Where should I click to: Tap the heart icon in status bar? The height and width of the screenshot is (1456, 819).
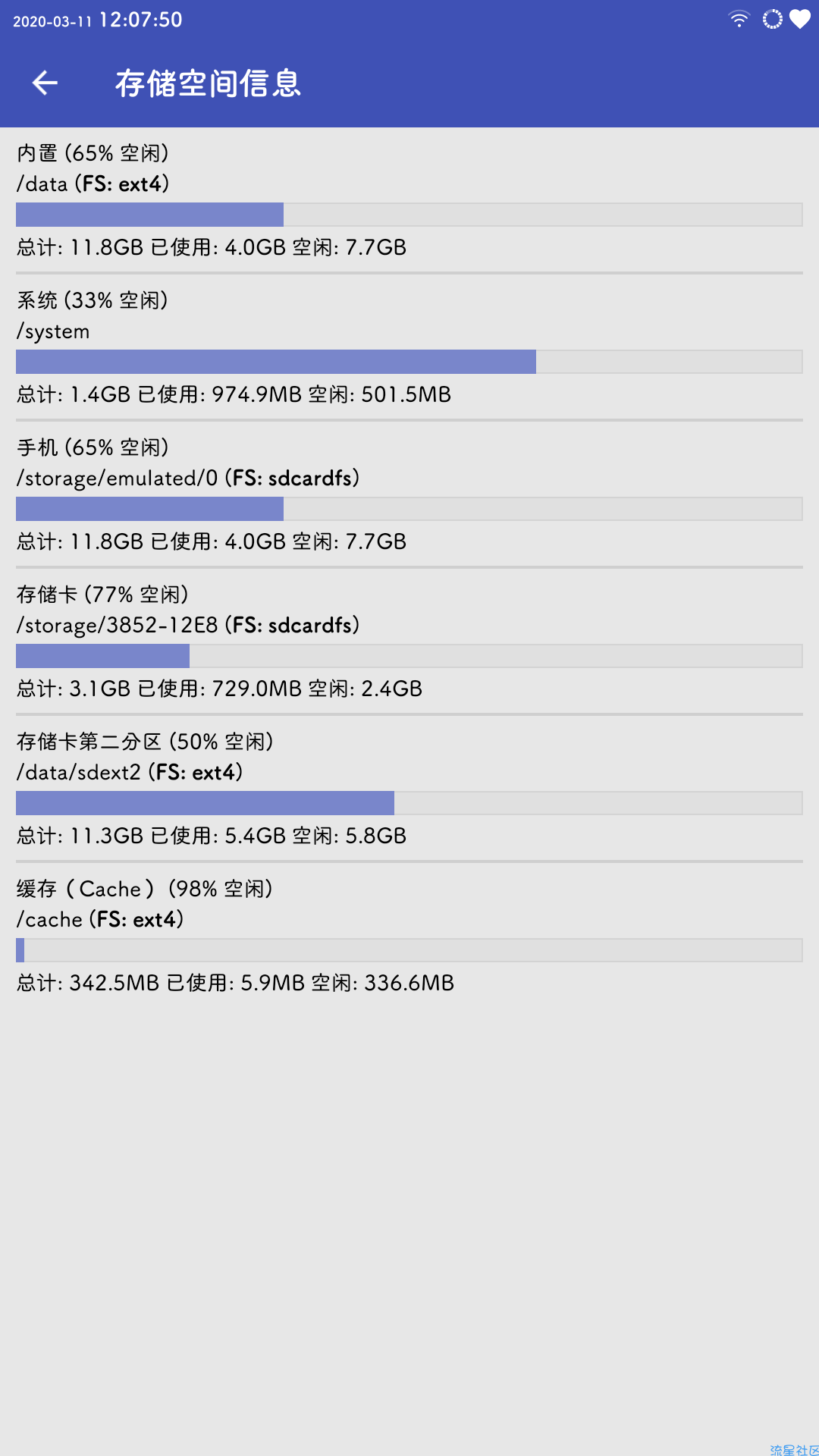[800, 19]
